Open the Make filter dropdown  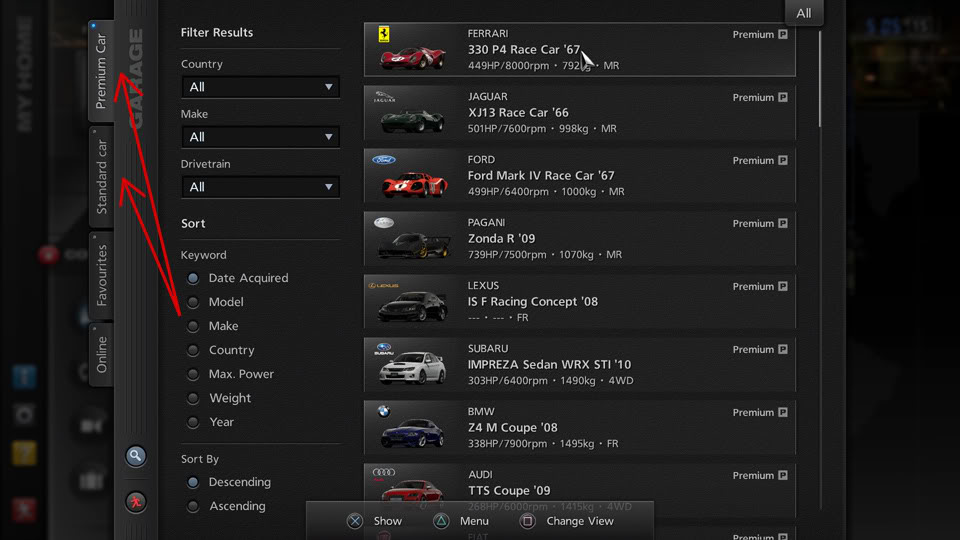pyautogui.click(x=260, y=137)
